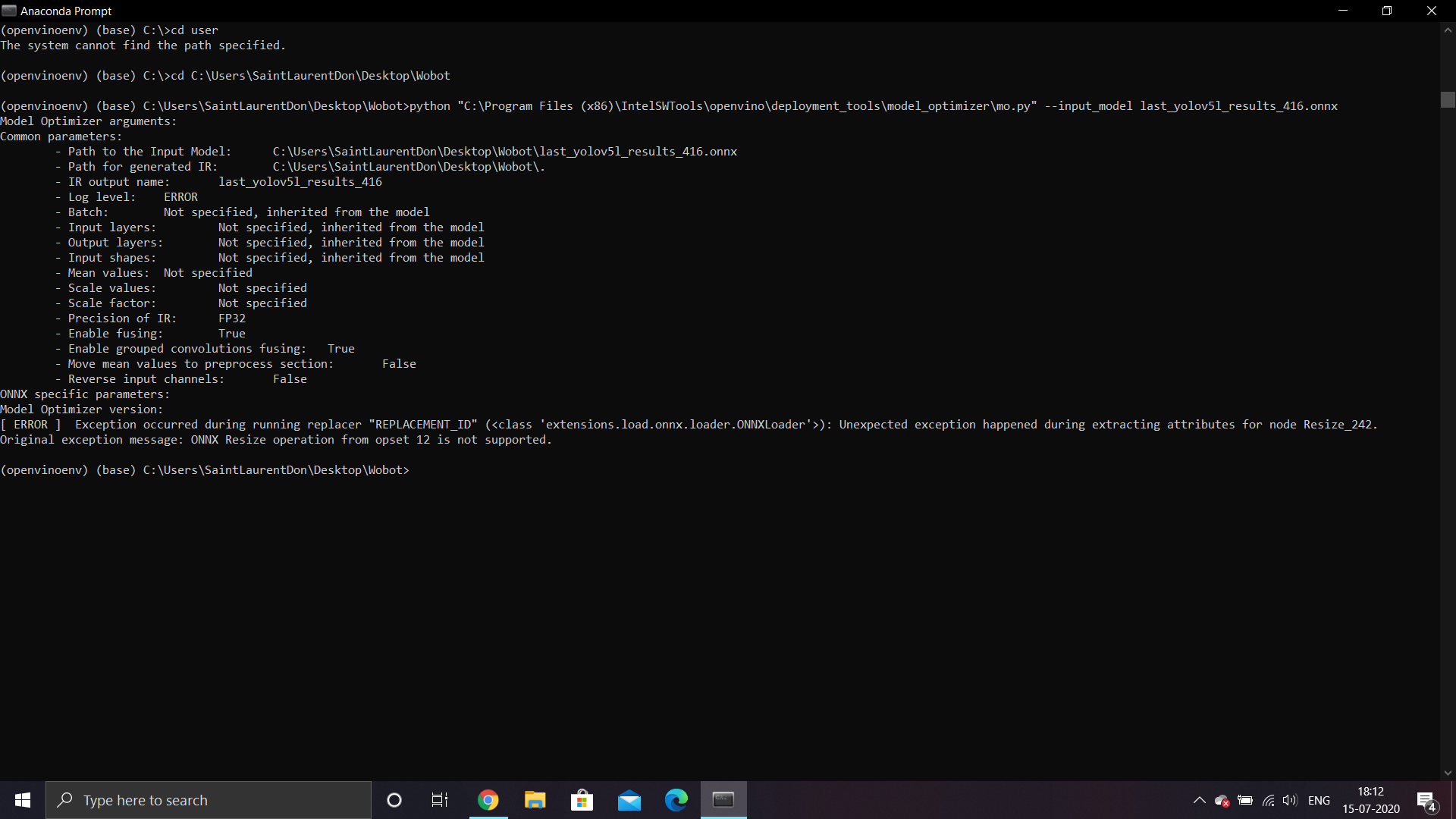Open the Action Center notifications
This screenshot has height=819, width=1456.
(x=1426, y=800)
